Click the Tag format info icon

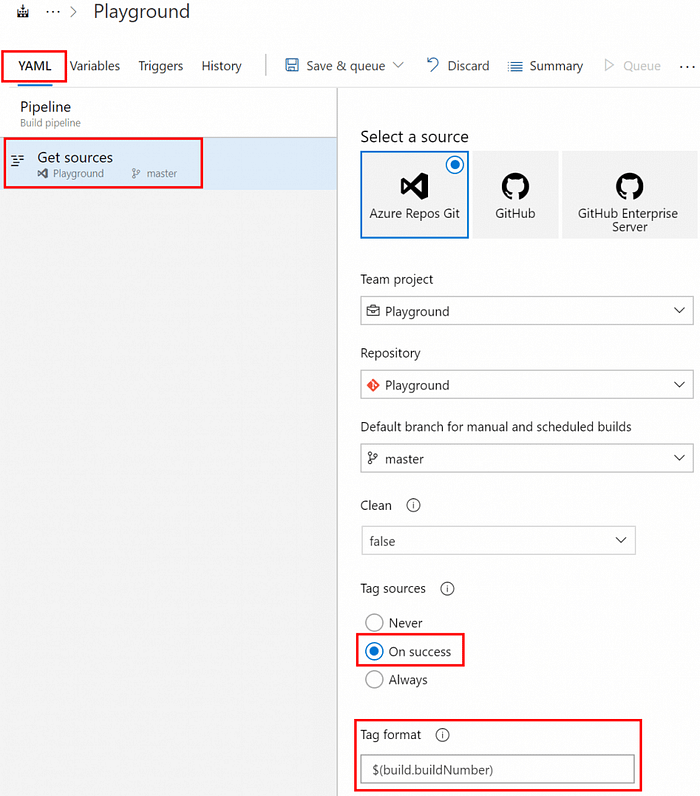(x=443, y=735)
